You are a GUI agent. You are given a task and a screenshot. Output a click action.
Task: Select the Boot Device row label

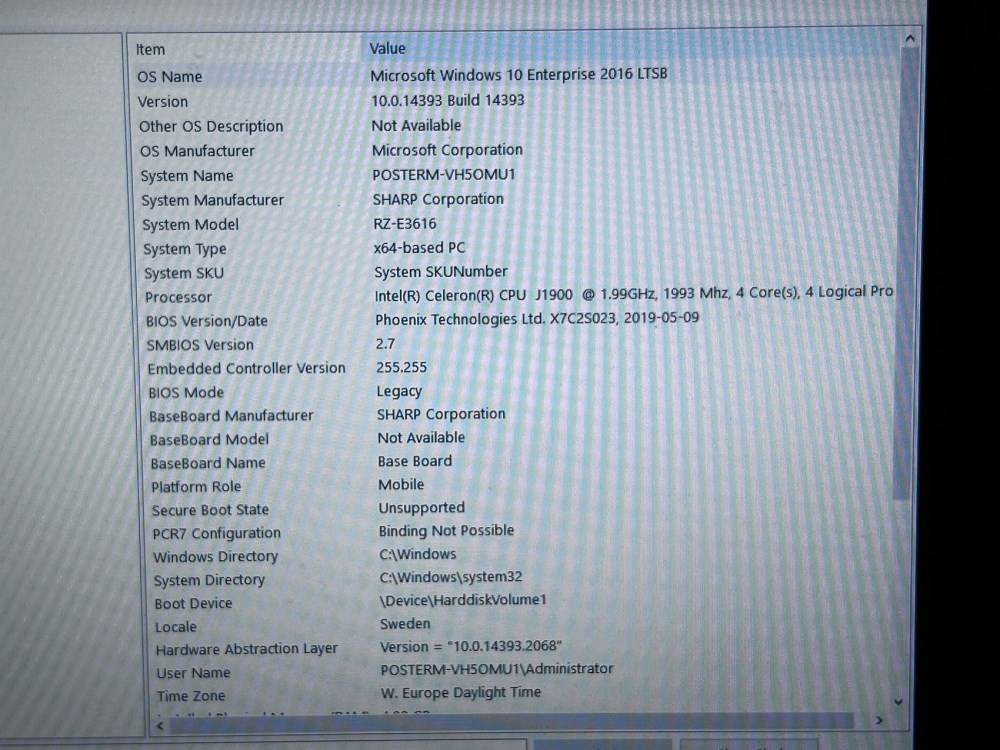tap(193, 603)
